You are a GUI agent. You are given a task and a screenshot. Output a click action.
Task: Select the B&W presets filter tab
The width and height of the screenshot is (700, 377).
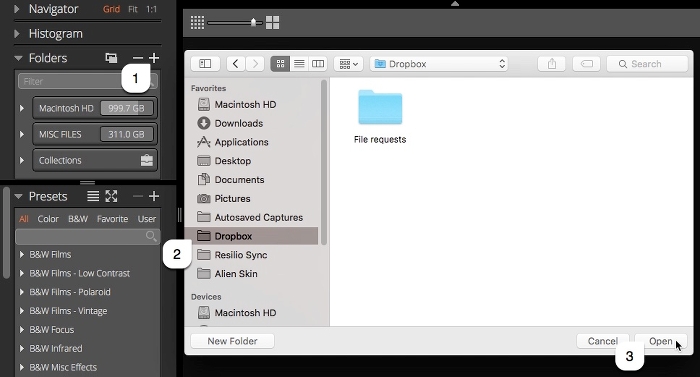click(x=78, y=219)
